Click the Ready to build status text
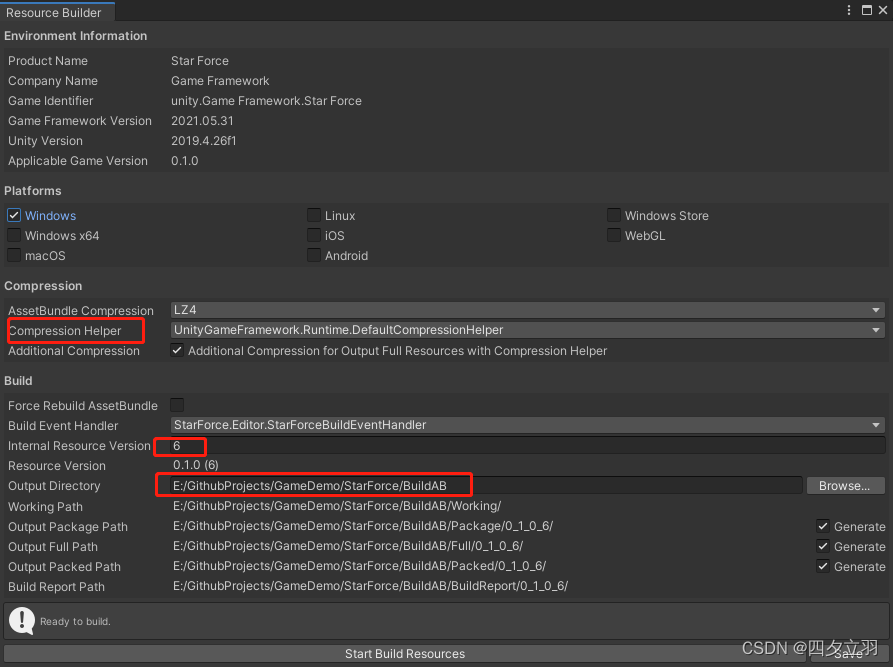The image size is (893, 667). tap(75, 621)
